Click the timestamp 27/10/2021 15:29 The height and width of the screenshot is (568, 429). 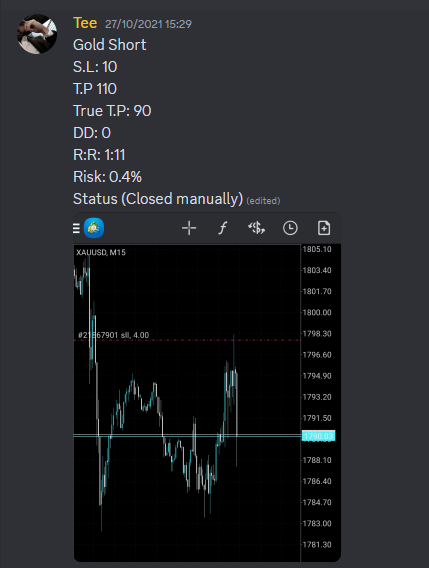point(148,24)
